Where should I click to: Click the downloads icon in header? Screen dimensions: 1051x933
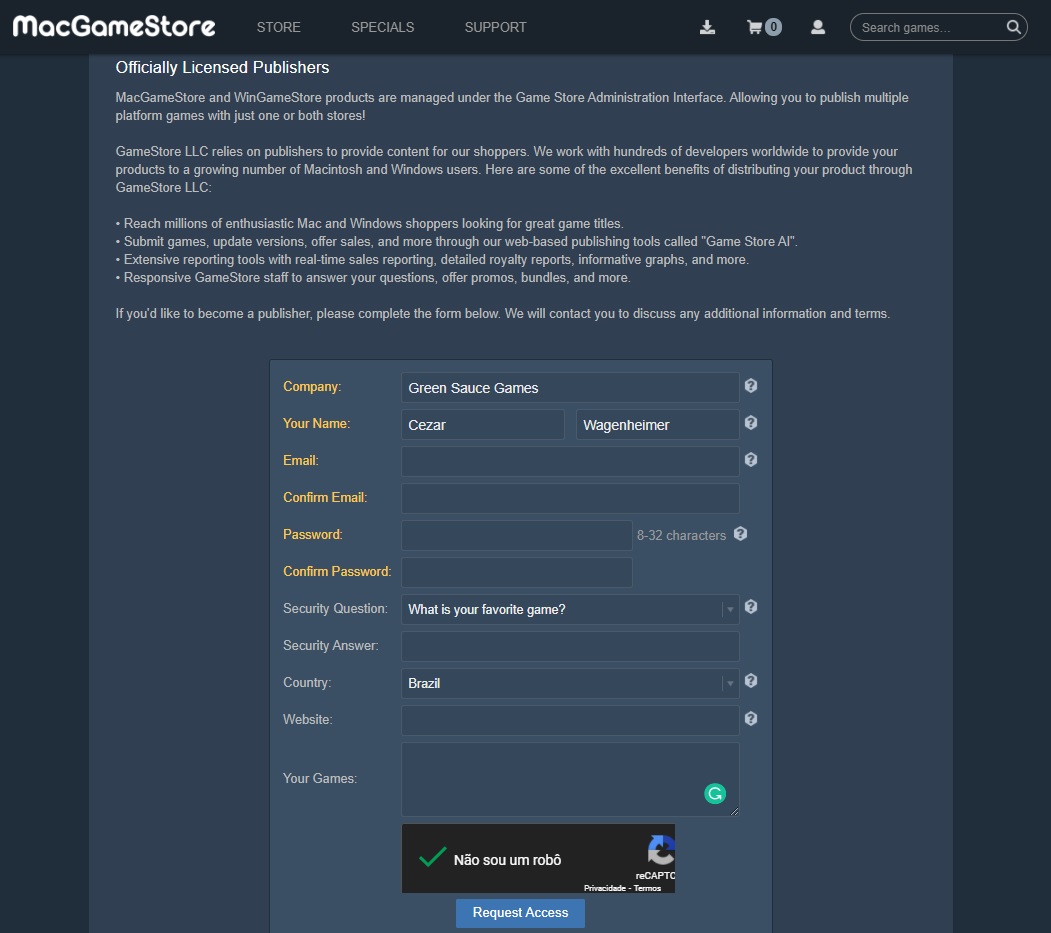tap(707, 27)
